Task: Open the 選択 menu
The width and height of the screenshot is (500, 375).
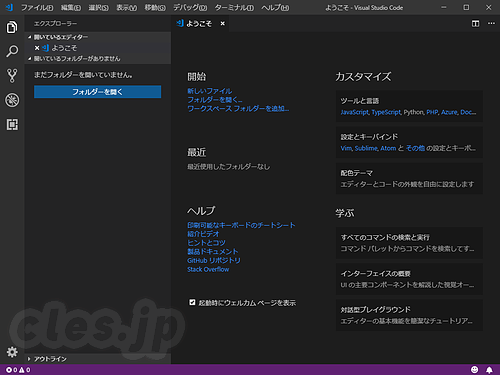Action: pyautogui.click(x=98, y=7)
